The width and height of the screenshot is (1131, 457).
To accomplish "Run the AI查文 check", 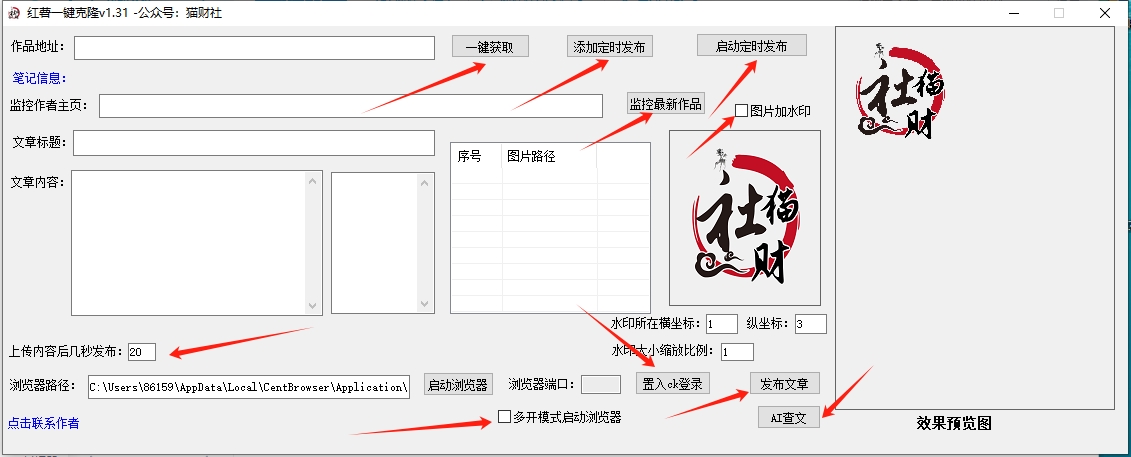I will (788, 417).
